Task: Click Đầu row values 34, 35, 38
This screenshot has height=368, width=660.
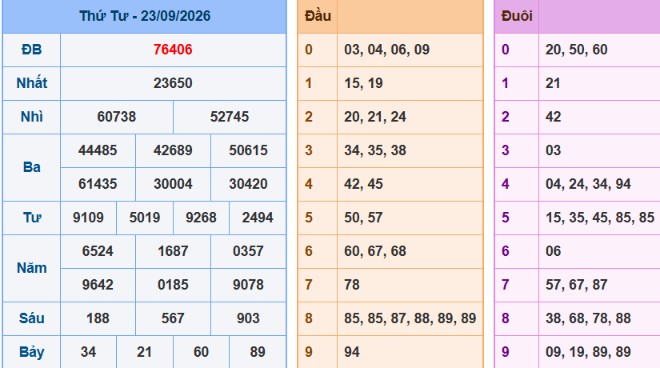Action: click(375, 150)
